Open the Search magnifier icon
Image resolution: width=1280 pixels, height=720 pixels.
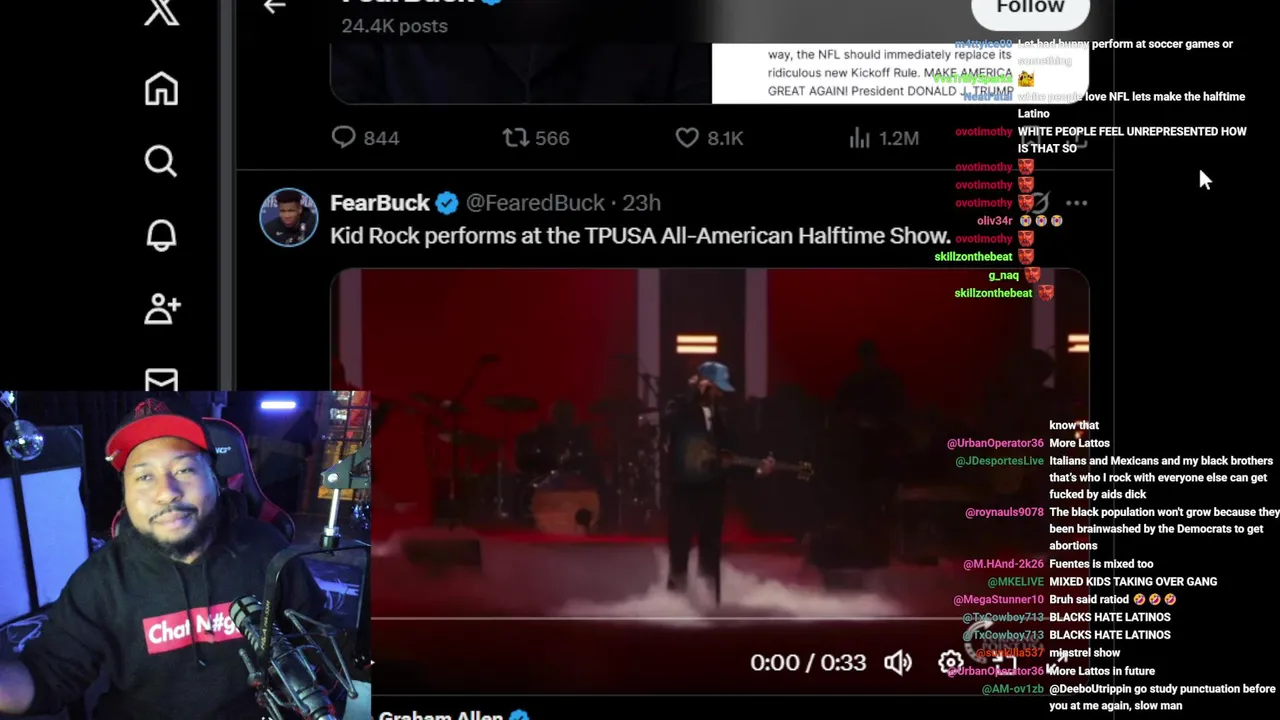coord(161,161)
